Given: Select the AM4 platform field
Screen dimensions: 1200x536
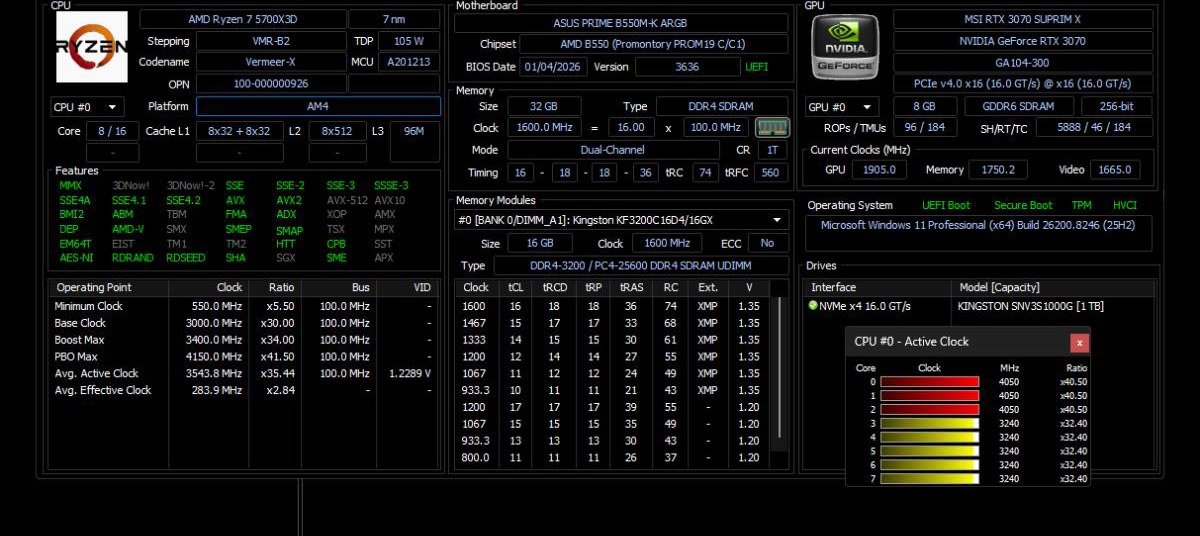Looking at the screenshot, I should (x=318, y=106).
